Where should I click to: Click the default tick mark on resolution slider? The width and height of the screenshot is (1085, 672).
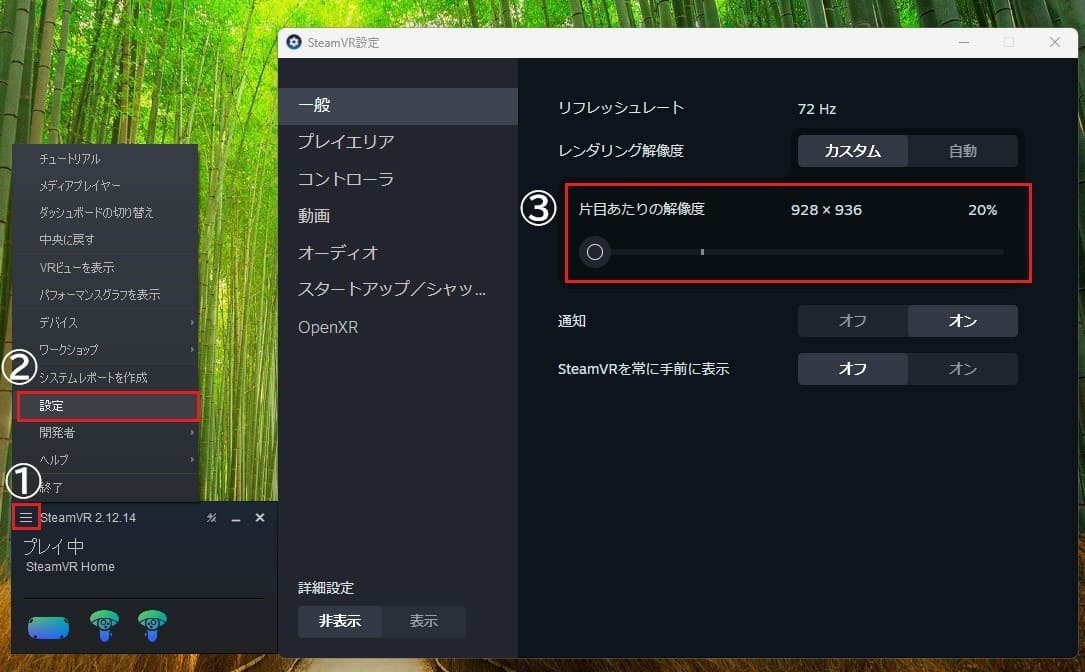tap(702, 252)
